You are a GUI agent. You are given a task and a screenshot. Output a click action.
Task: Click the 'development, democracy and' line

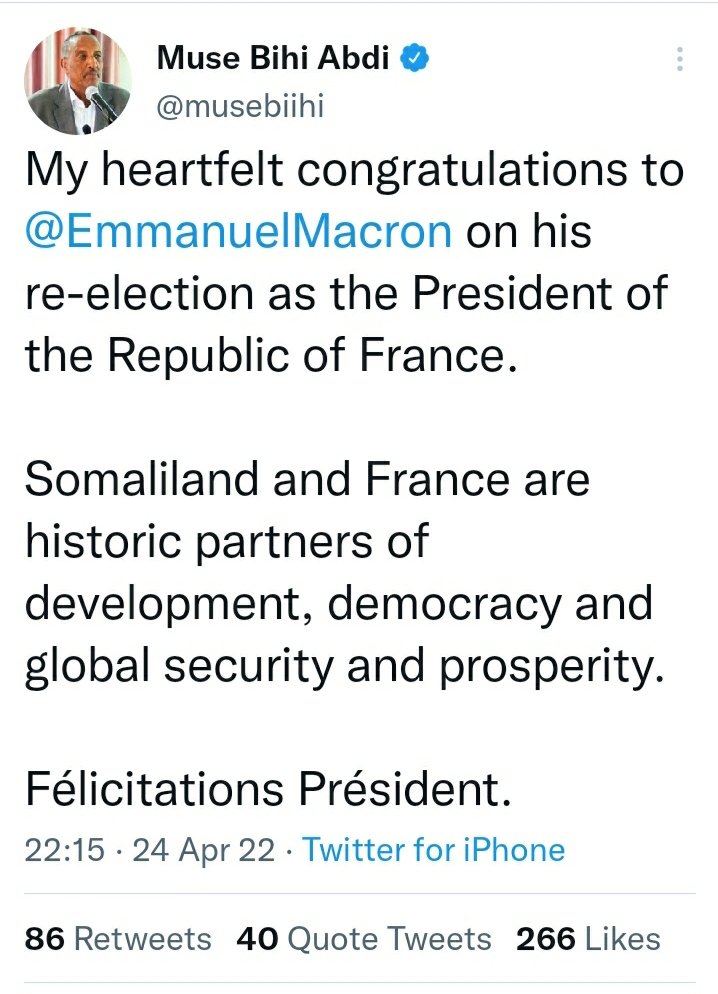[x=338, y=605]
